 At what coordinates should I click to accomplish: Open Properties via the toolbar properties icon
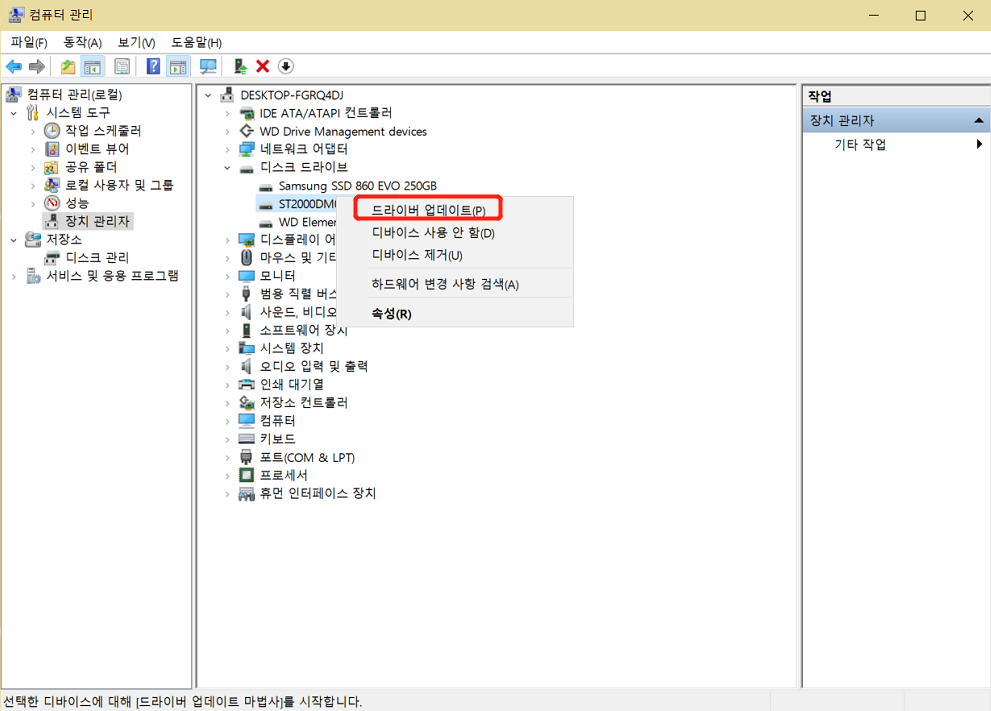[x=121, y=66]
